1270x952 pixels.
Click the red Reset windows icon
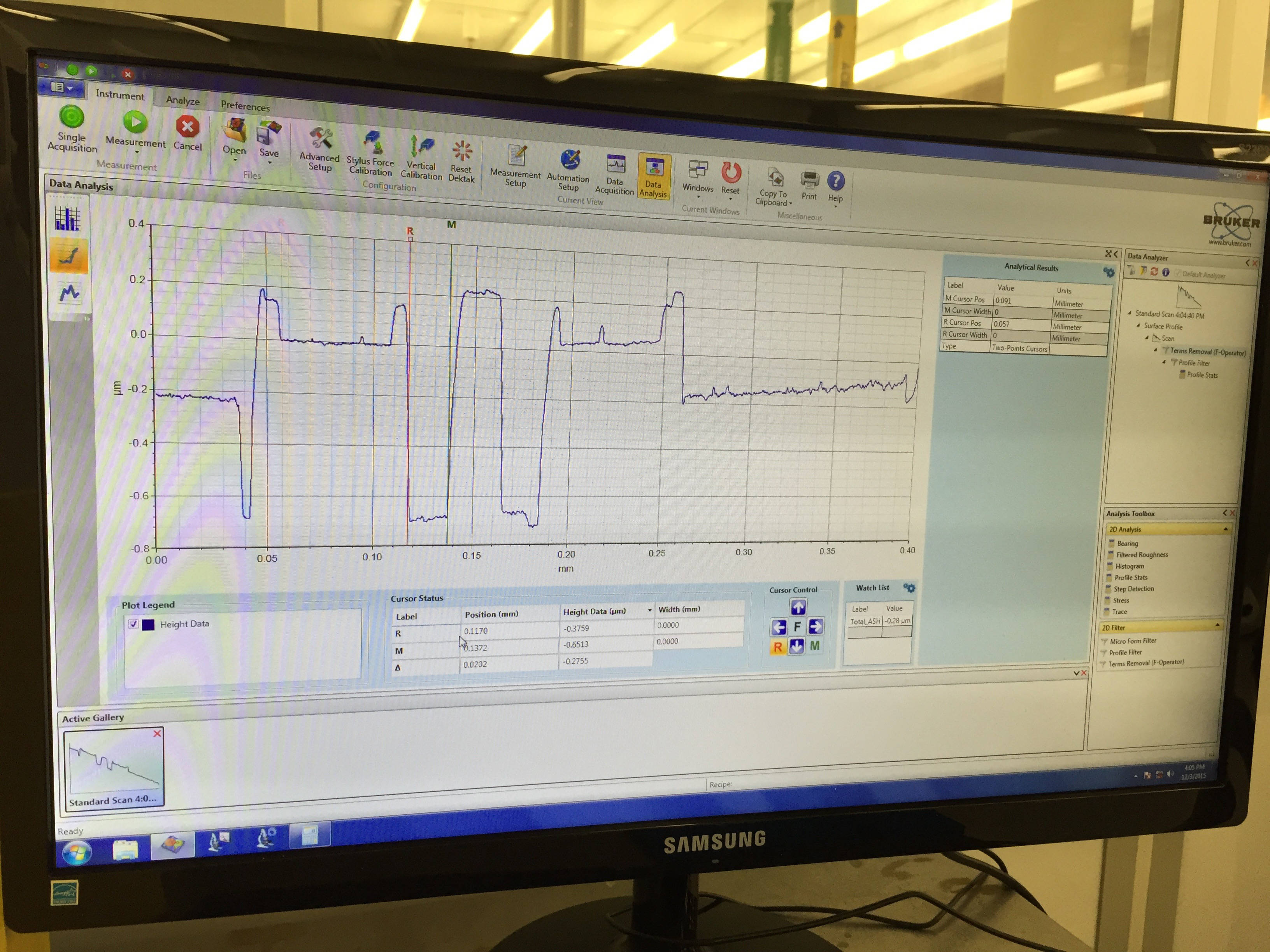[x=731, y=172]
